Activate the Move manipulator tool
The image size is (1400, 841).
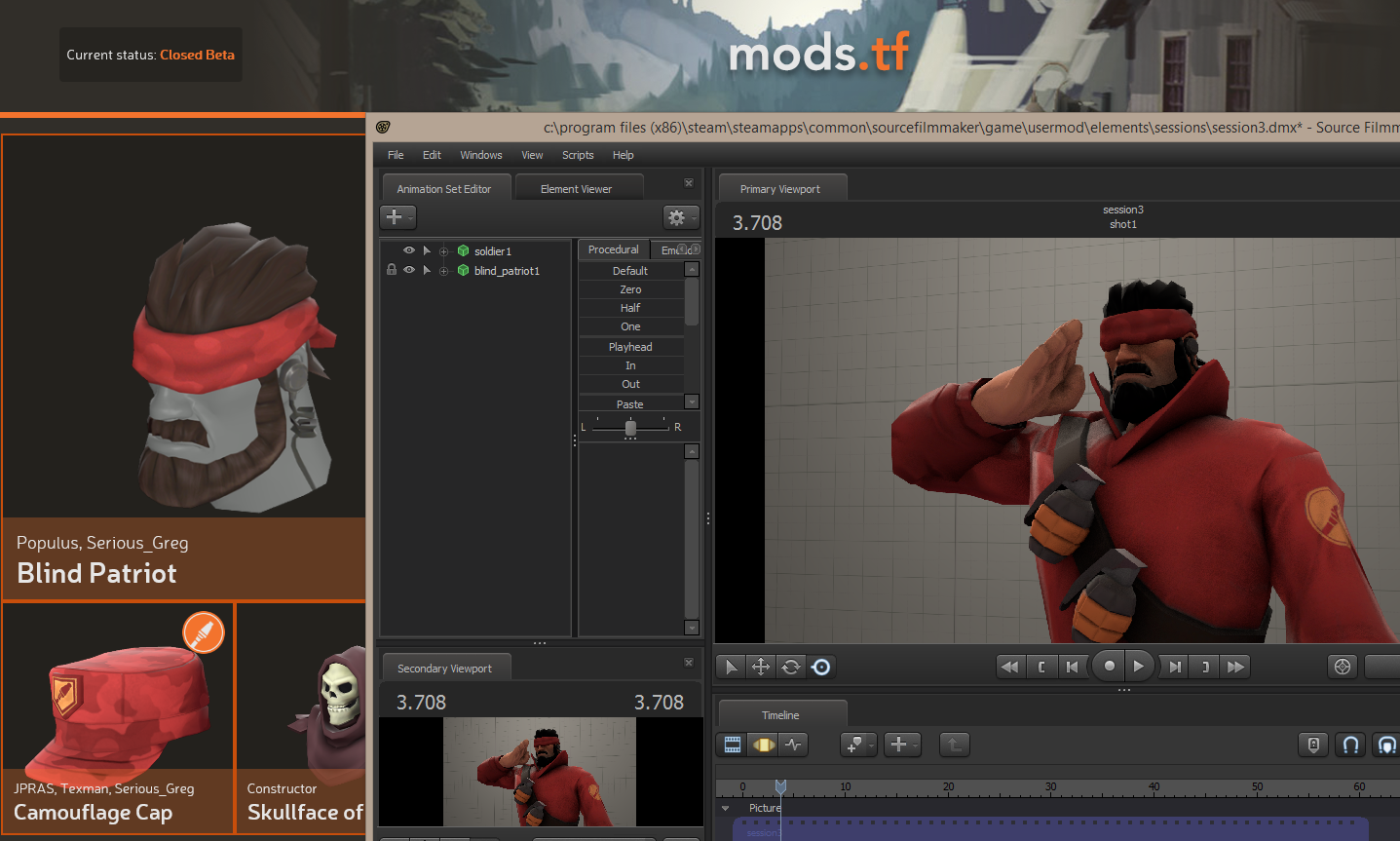pyautogui.click(x=761, y=667)
